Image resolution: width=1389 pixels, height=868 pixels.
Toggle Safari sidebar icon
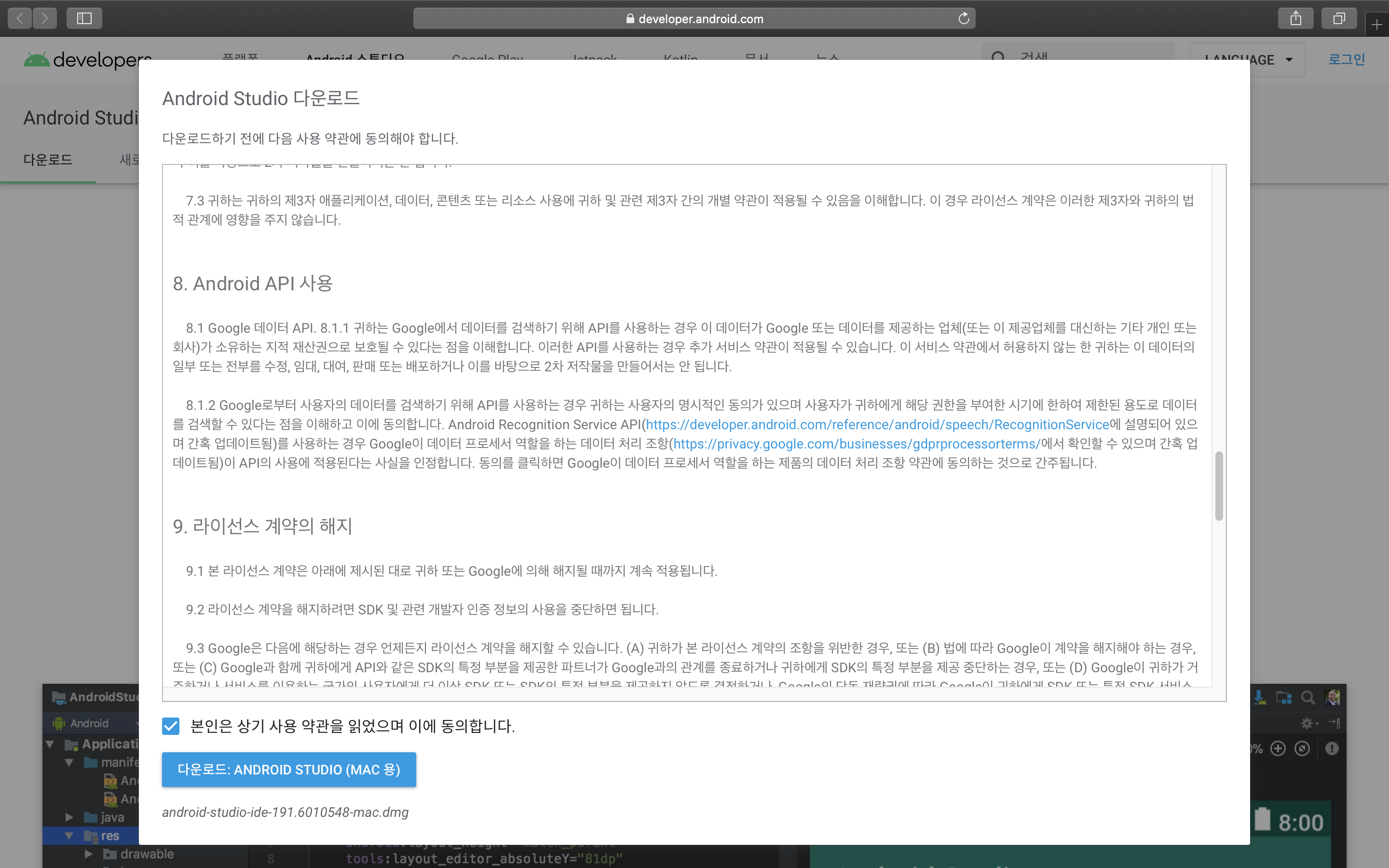coord(84,18)
